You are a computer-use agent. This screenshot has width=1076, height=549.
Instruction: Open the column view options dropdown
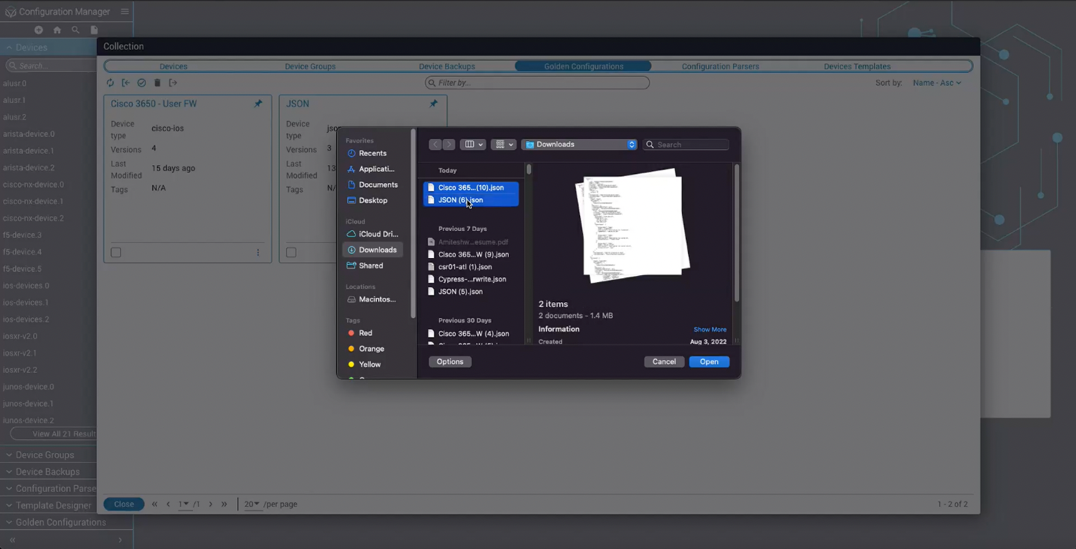tap(473, 145)
